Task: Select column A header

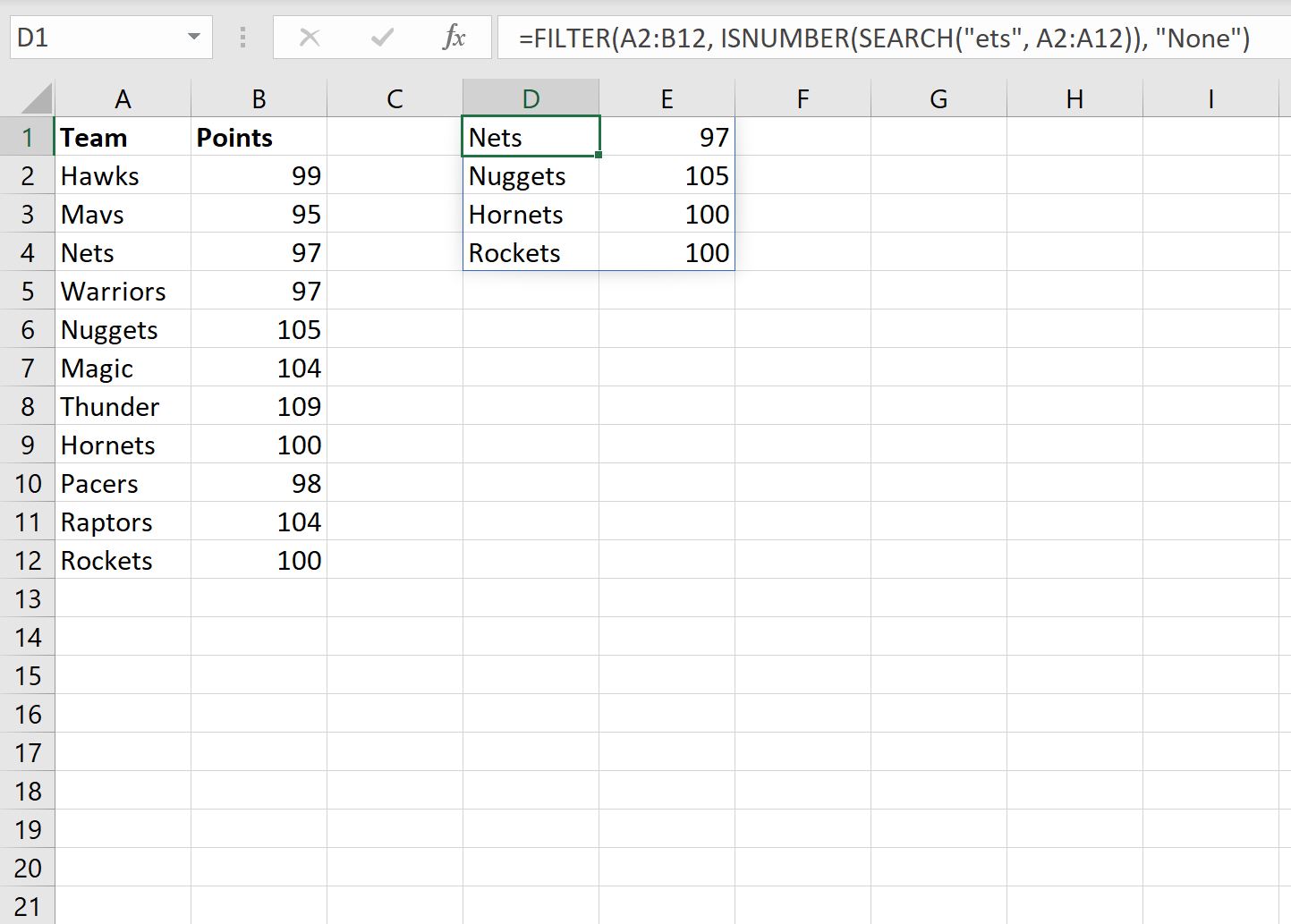Action: pyautogui.click(x=123, y=97)
